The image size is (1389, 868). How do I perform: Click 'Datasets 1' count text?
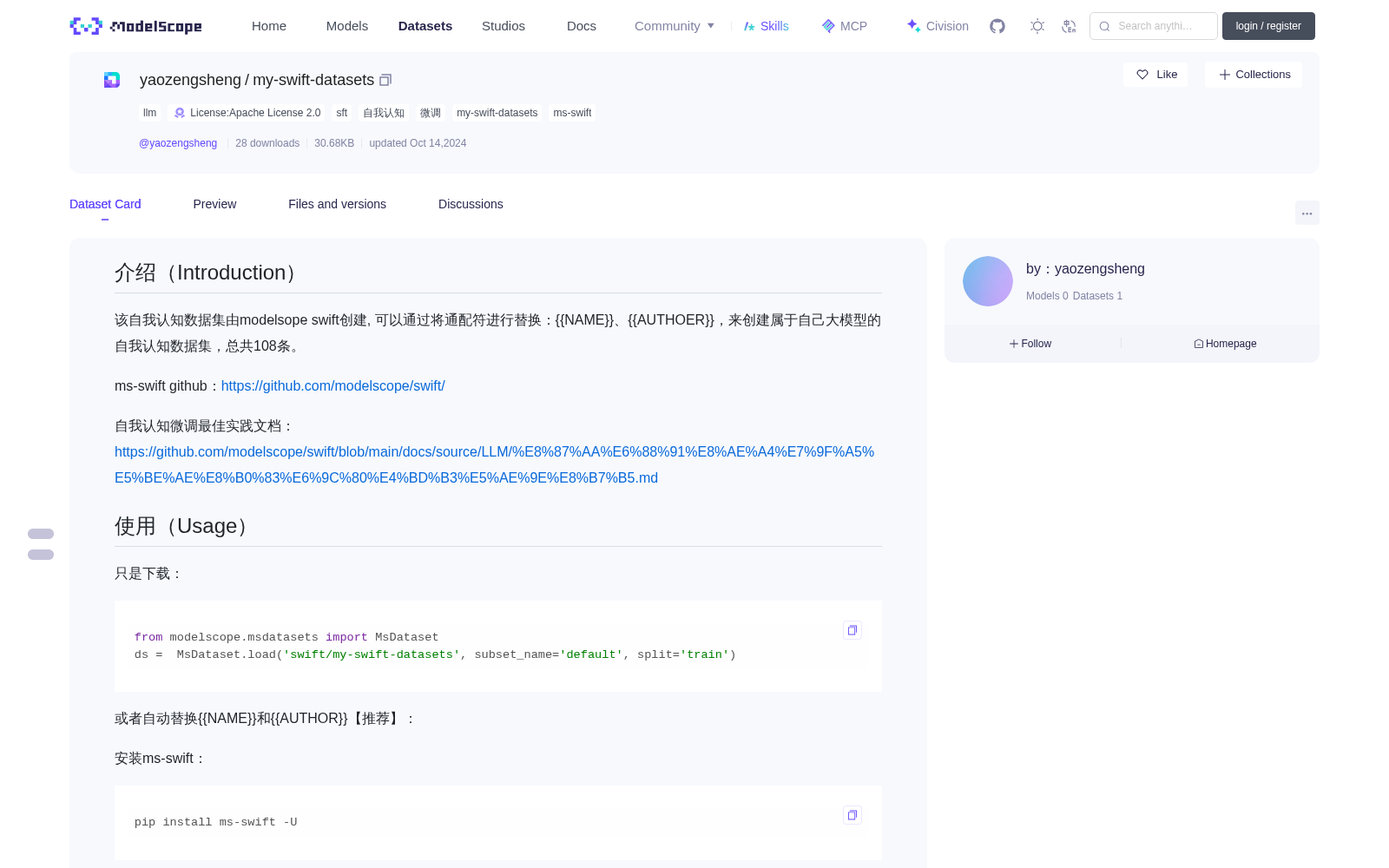1097,296
